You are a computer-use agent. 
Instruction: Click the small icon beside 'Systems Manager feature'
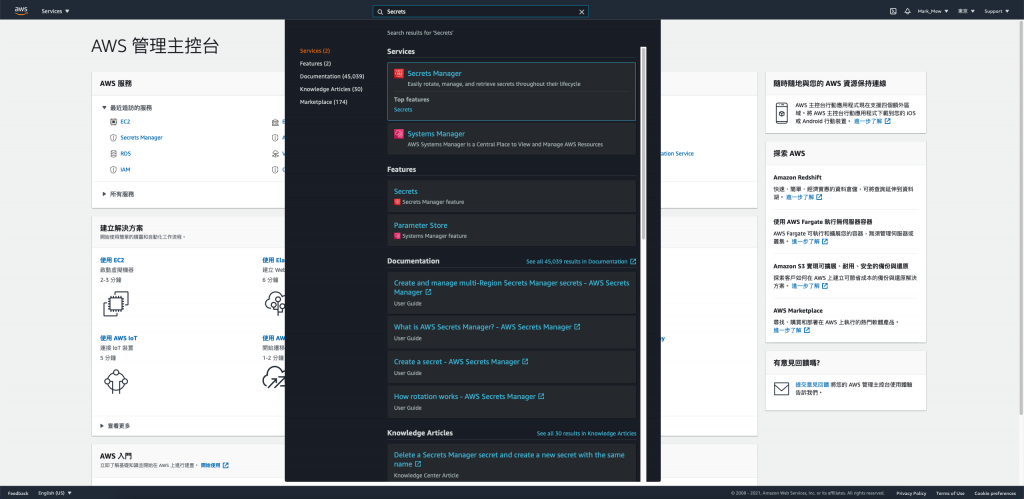(x=397, y=236)
